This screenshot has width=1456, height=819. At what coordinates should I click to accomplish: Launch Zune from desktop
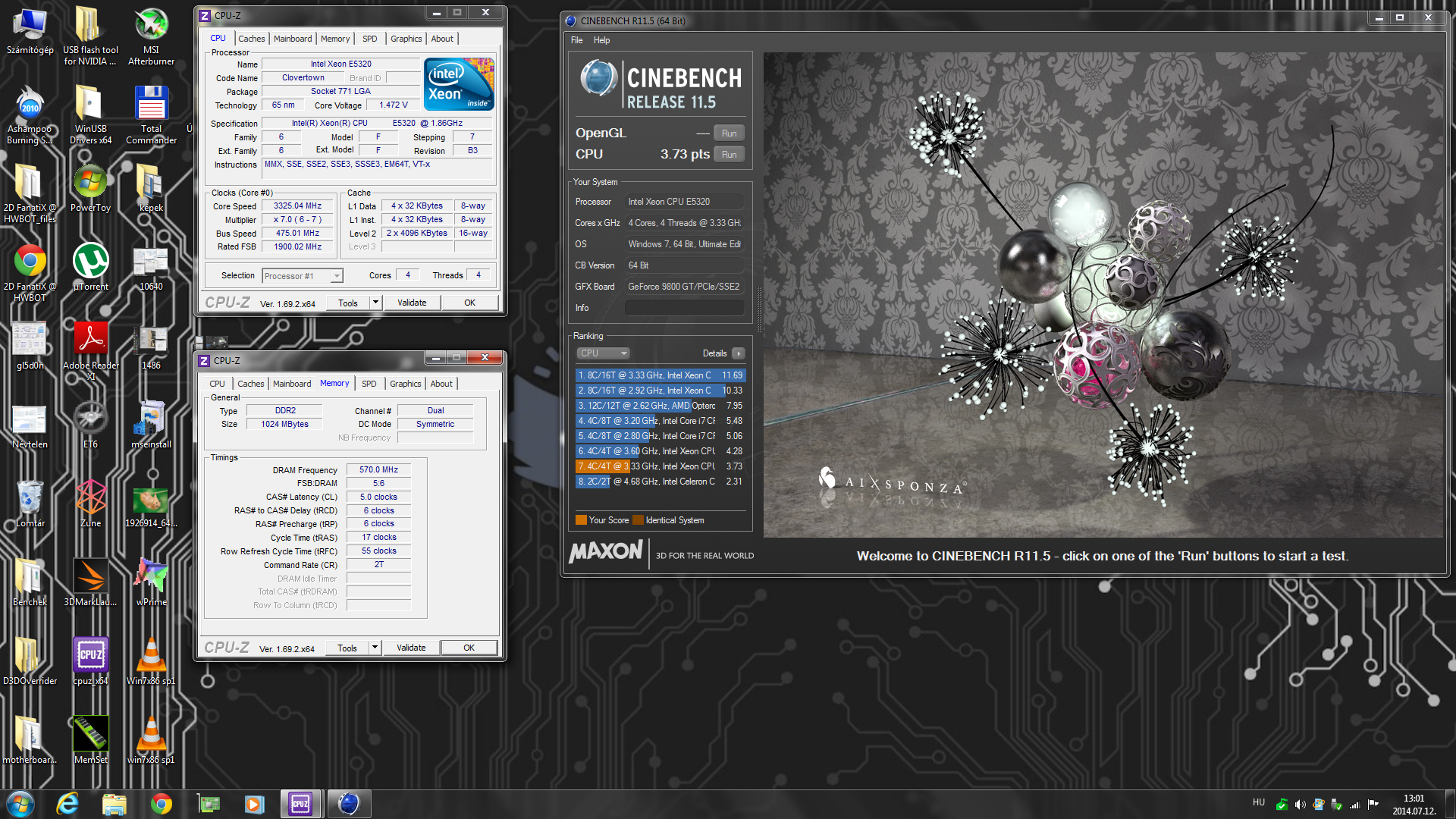click(x=90, y=504)
